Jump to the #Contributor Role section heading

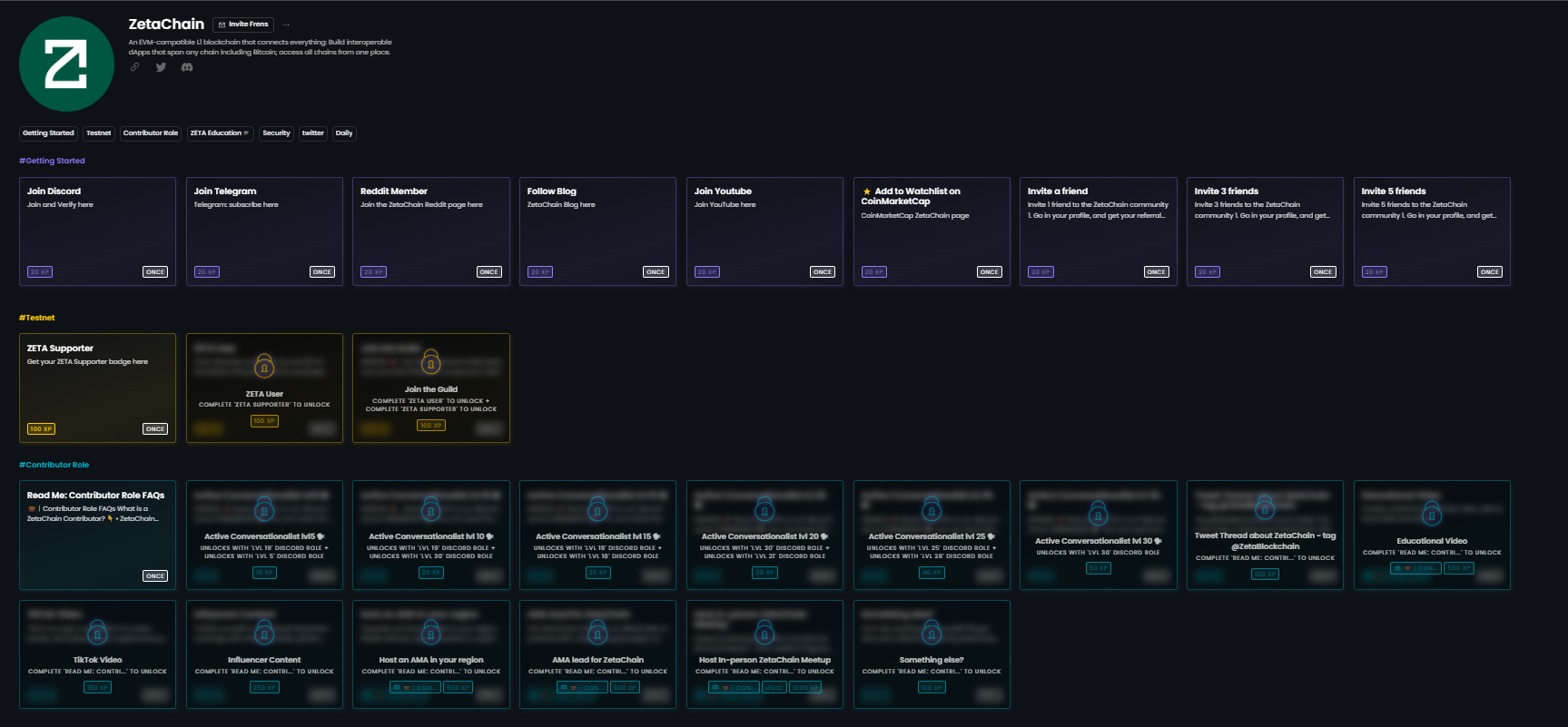click(x=54, y=465)
